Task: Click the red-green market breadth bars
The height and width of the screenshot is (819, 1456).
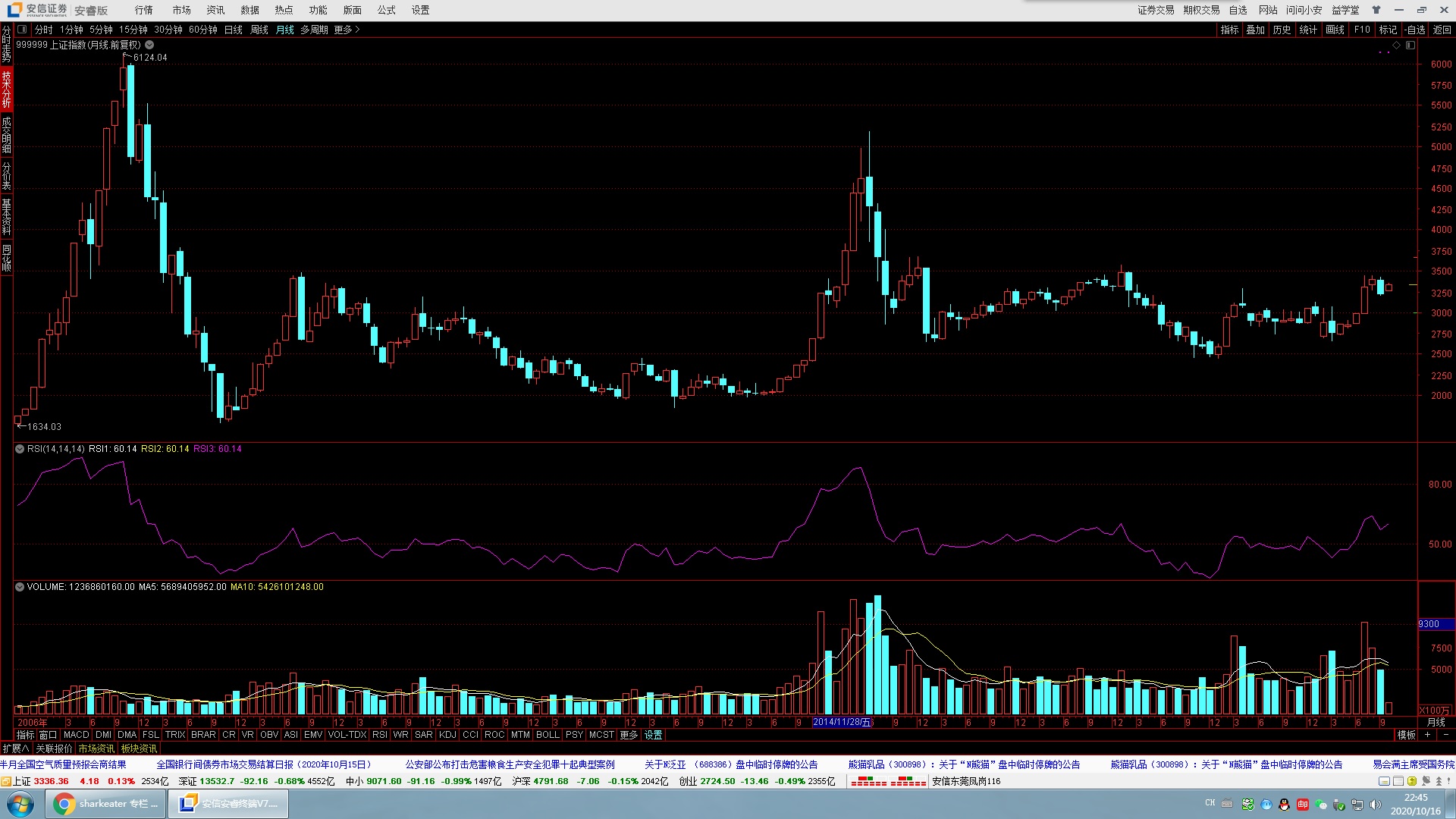Action: (888, 781)
